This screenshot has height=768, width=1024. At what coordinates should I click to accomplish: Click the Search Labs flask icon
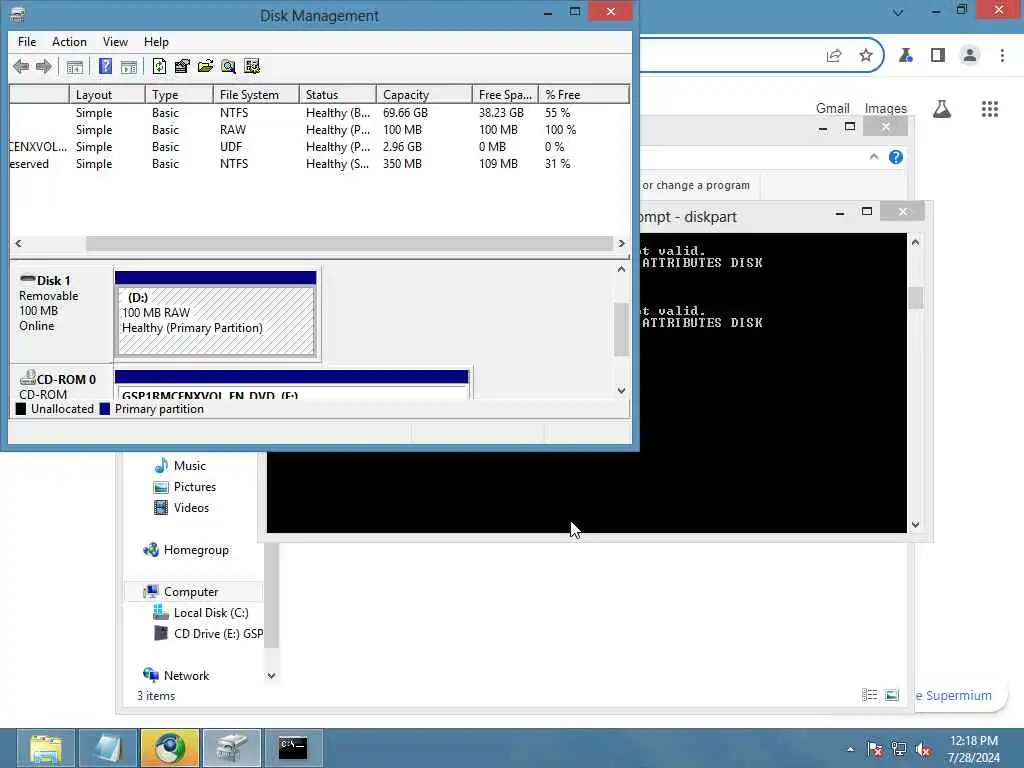[942, 109]
